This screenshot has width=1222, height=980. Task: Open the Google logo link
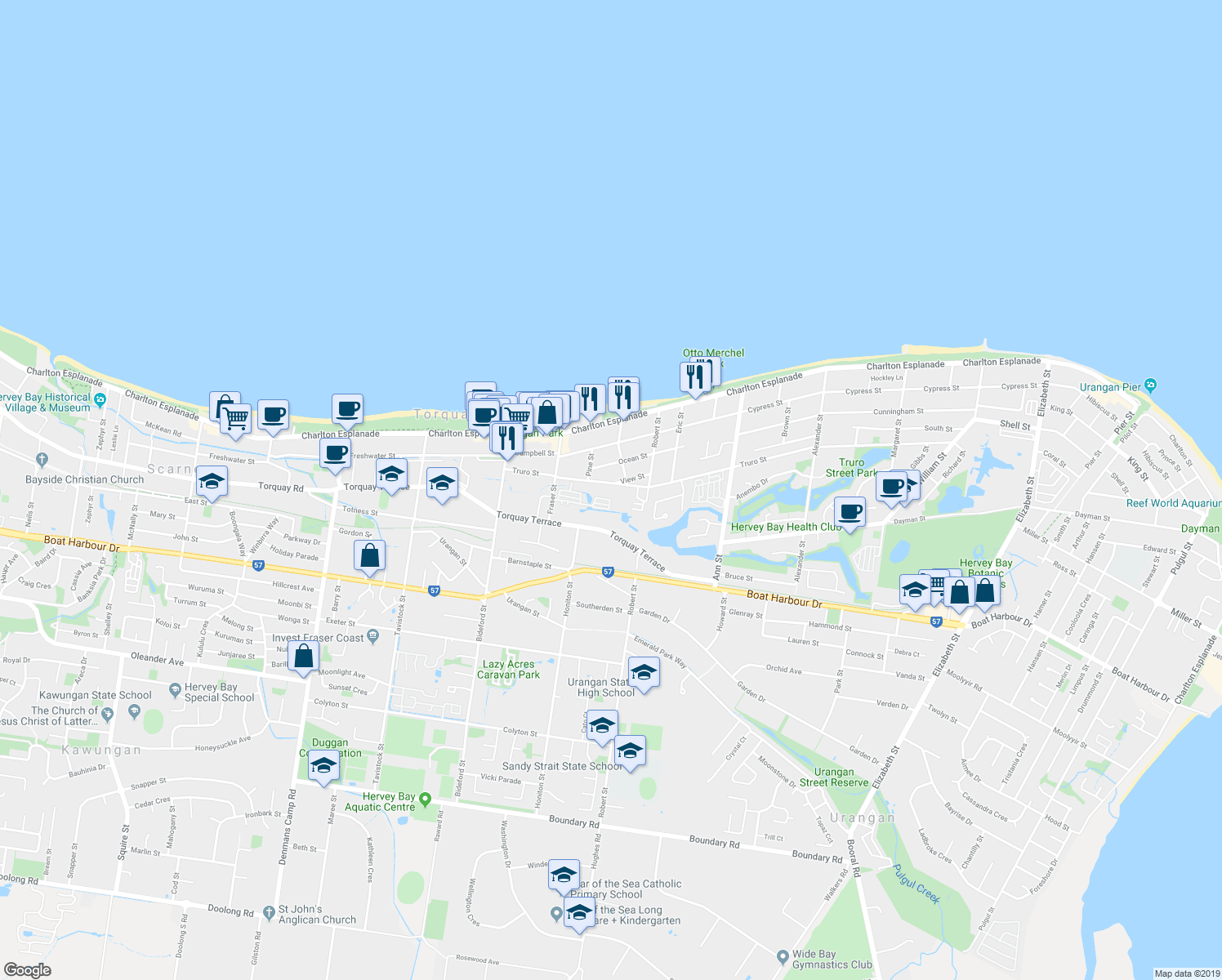coord(27,970)
